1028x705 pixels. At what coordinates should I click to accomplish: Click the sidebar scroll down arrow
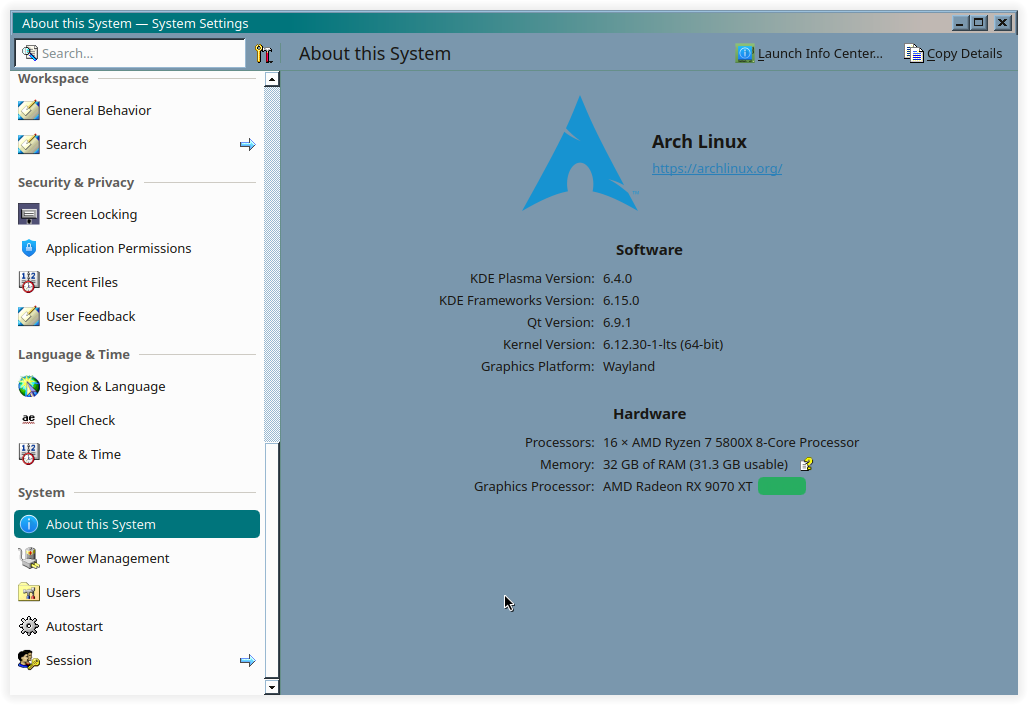(271, 687)
